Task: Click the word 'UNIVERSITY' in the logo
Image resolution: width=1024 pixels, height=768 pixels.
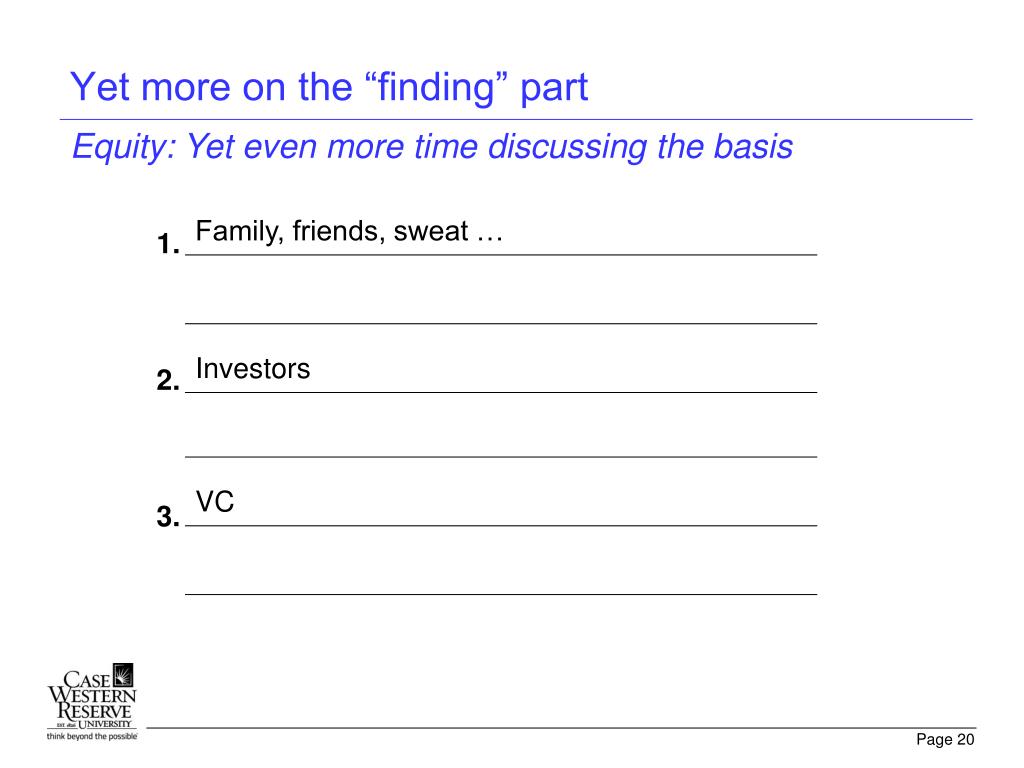Action: coord(105,724)
